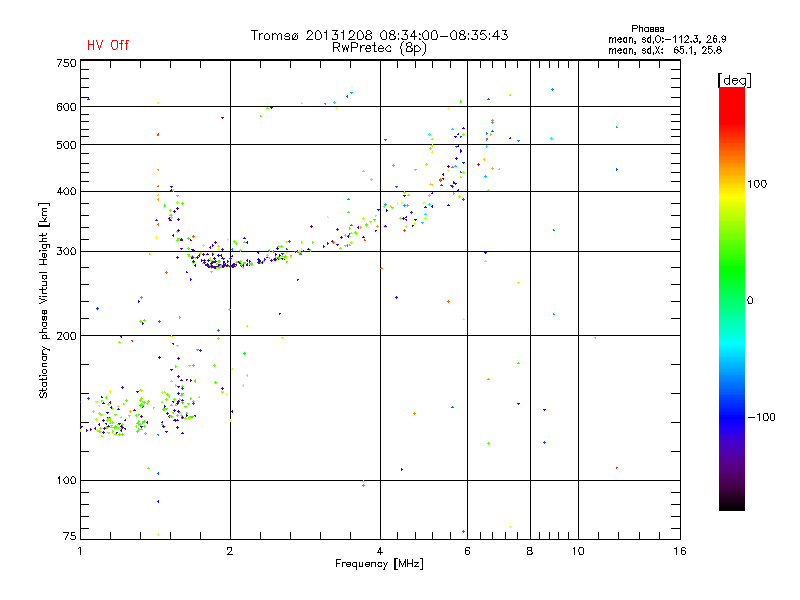Click the '6' frequency axis tick label
This screenshot has height=600, width=800.
pos(467,551)
